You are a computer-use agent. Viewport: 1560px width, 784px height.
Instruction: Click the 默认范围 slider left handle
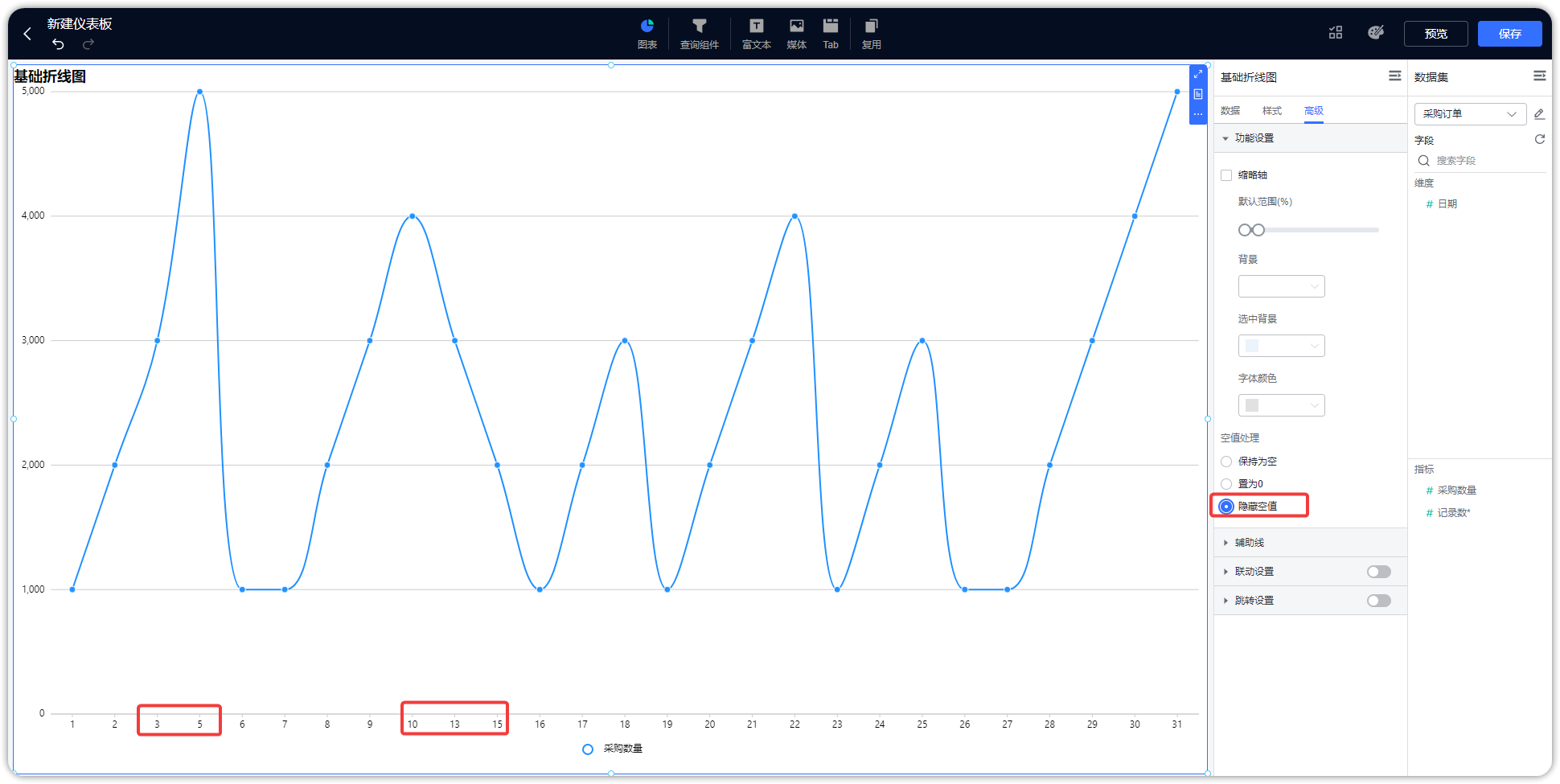[1245, 230]
